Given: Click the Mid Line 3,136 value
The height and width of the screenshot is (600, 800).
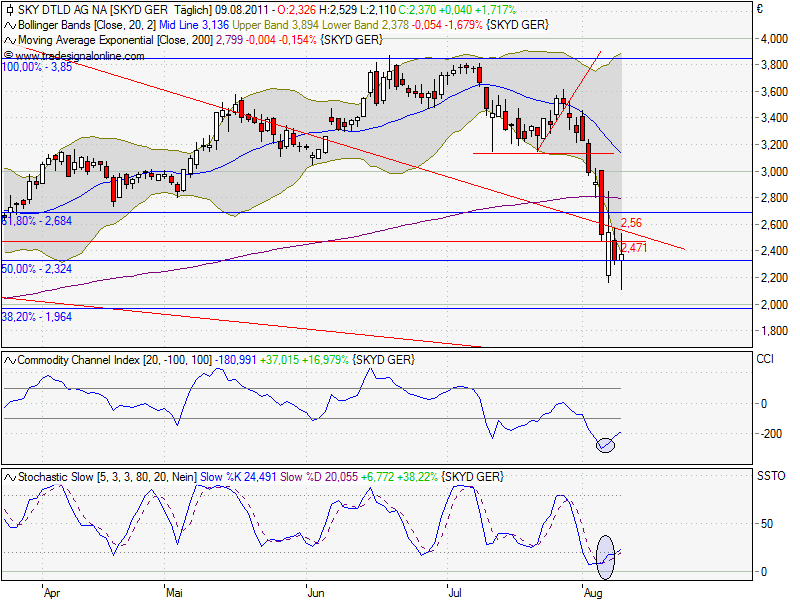Looking at the screenshot, I should (x=194, y=25).
